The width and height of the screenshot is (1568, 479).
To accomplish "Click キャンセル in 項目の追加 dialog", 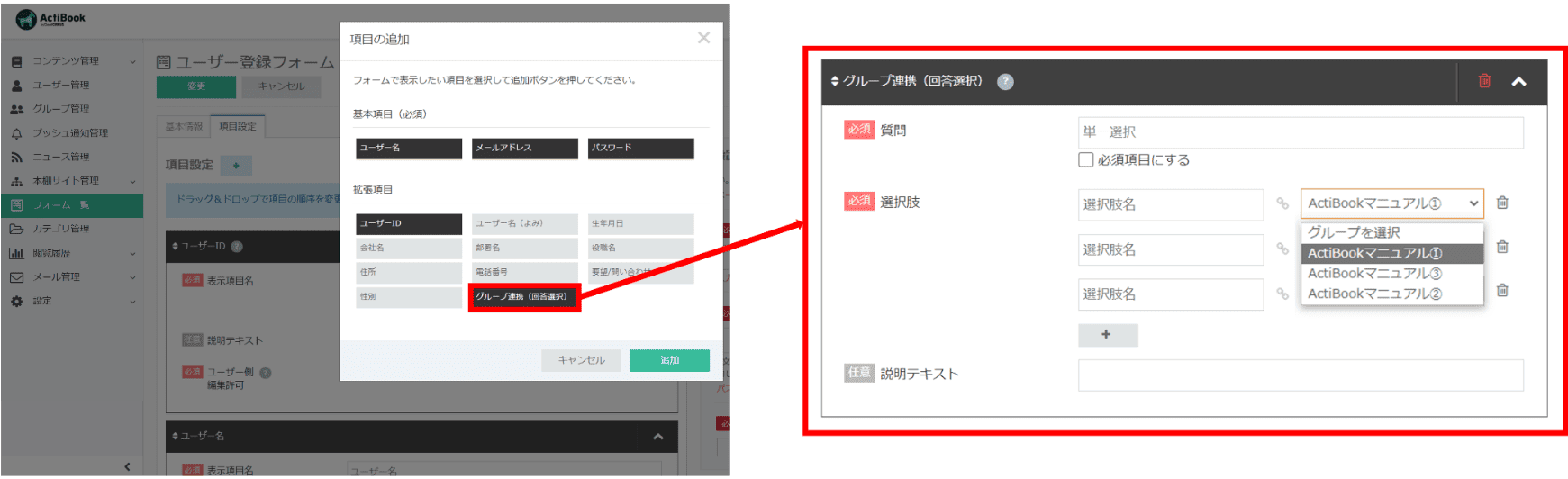I will 581,360.
